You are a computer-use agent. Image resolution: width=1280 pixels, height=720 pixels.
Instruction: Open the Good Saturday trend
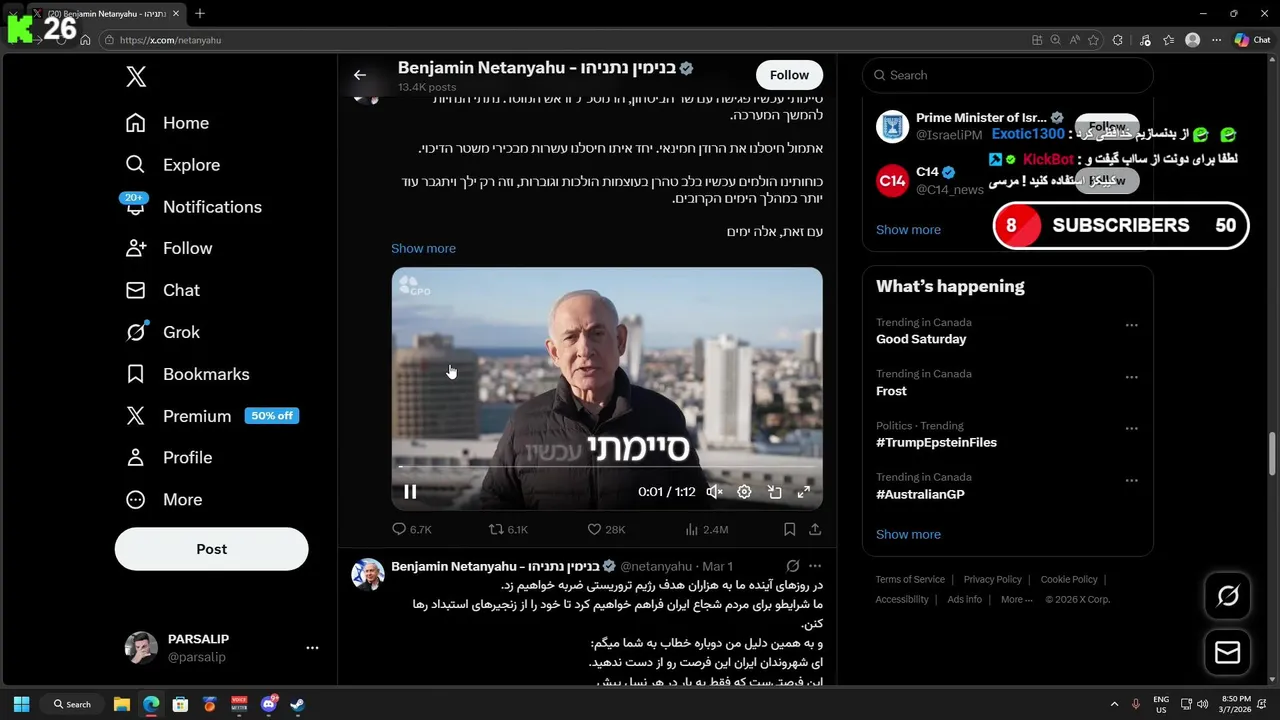pyautogui.click(x=921, y=339)
